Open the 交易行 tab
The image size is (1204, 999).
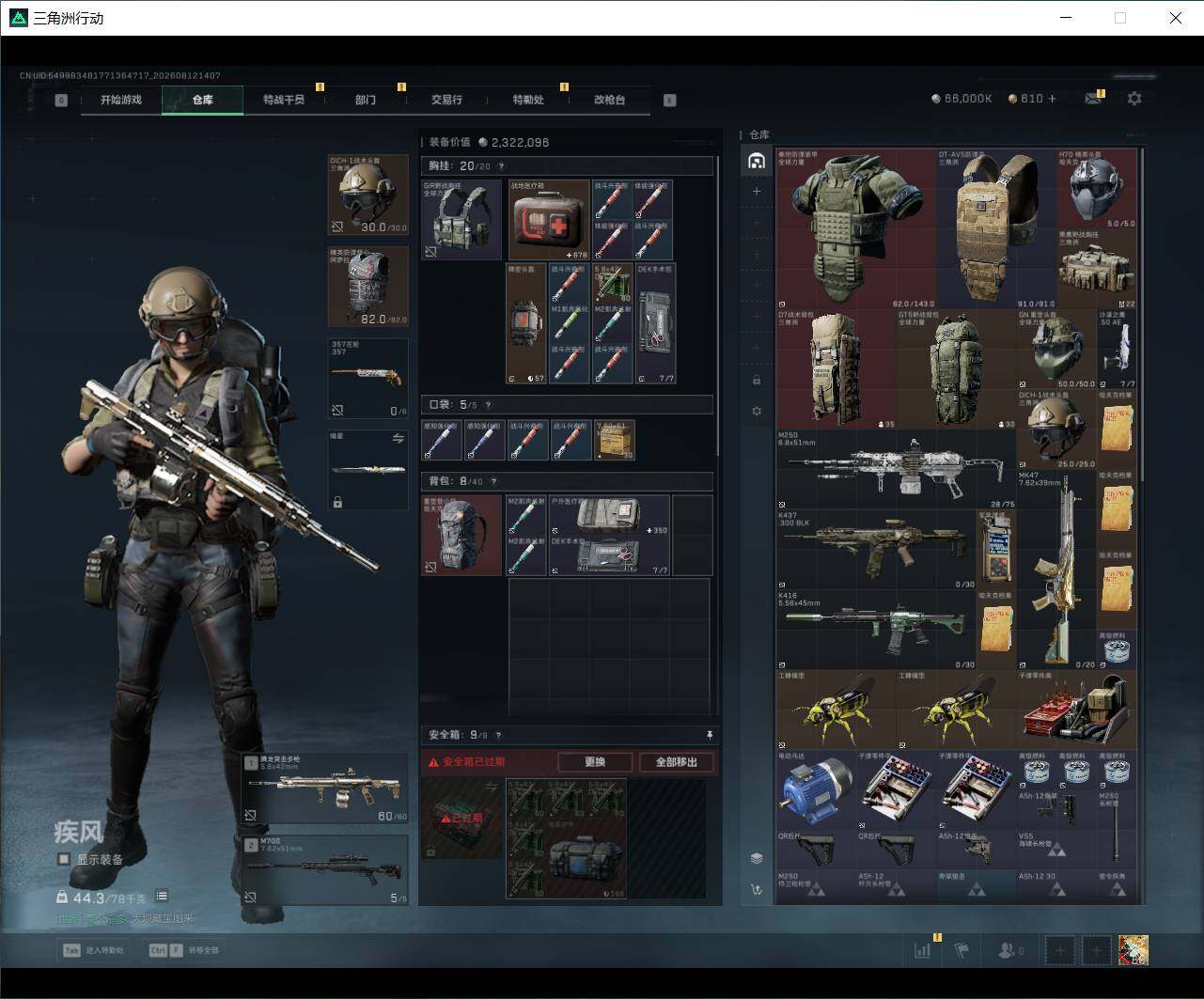pos(446,100)
